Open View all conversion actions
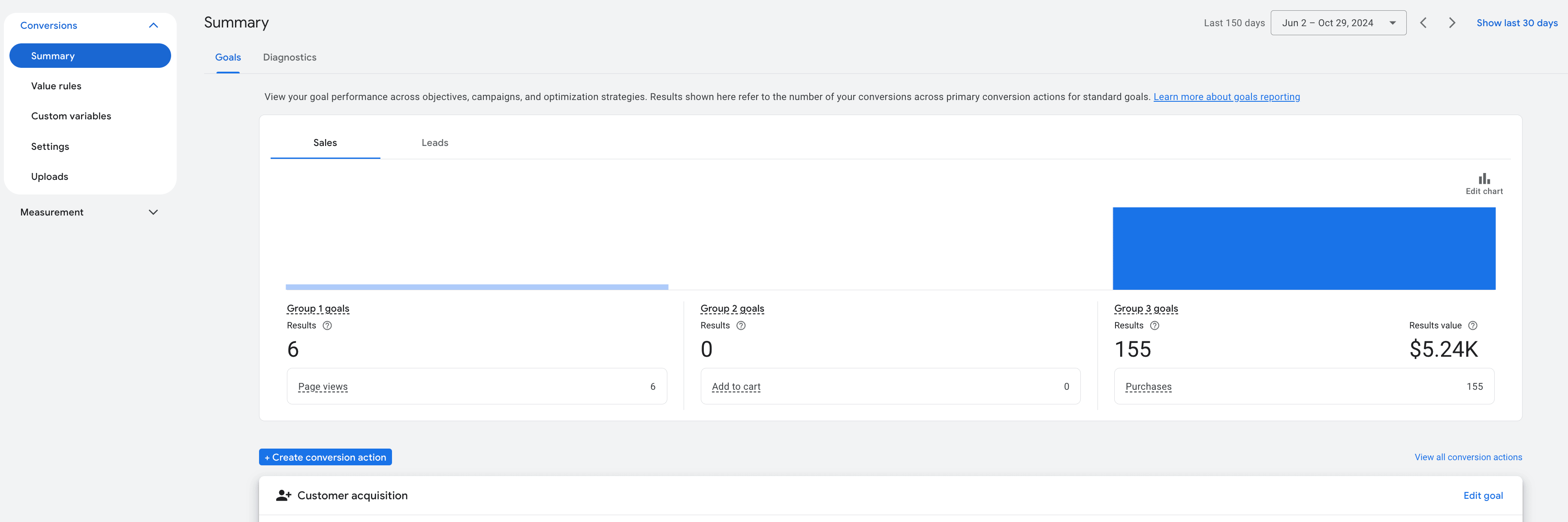The width and height of the screenshot is (1568, 522). [1468, 457]
